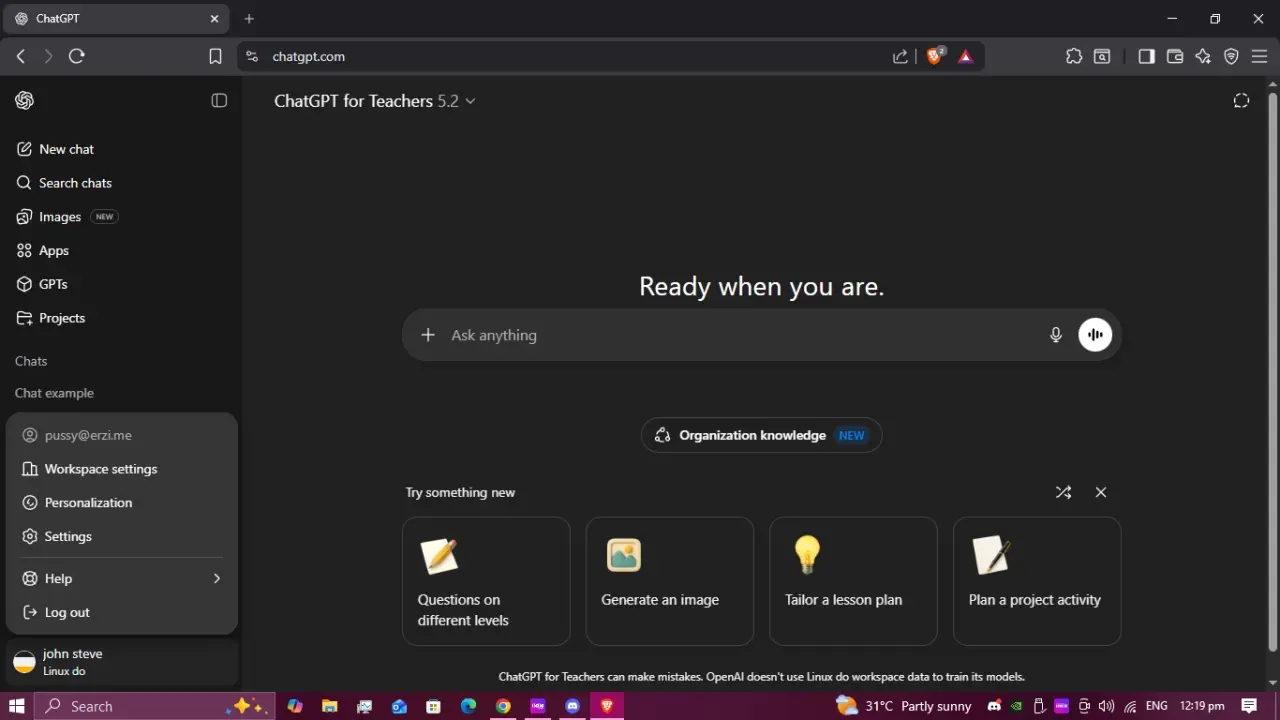Start a New chat
Screen dimensions: 1280x720
tap(120, 149)
